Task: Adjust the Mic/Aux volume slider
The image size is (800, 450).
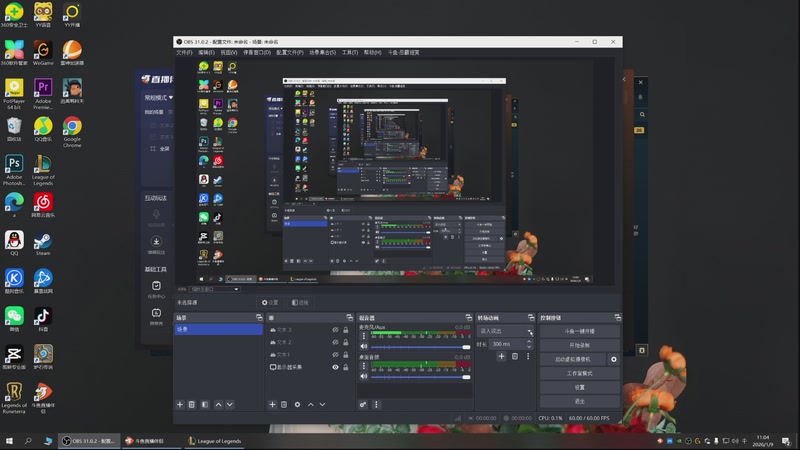Action: click(x=420, y=347)
